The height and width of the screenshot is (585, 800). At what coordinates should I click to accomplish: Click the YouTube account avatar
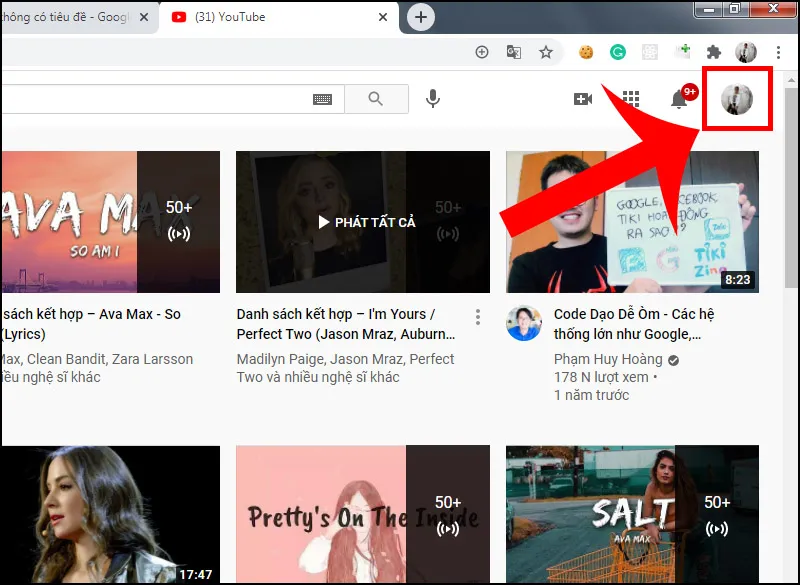[x=737, y=99]
